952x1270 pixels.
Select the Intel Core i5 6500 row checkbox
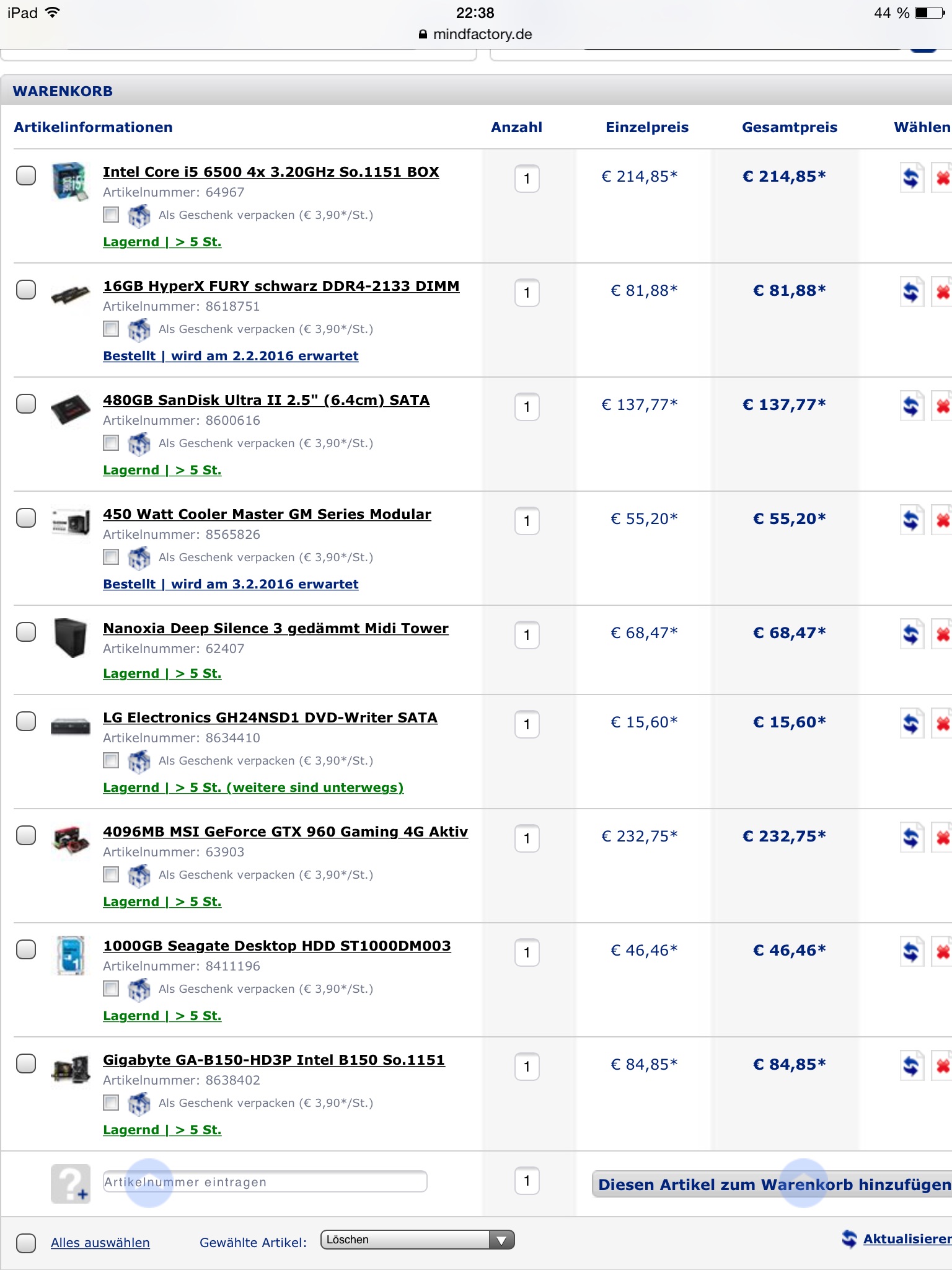(x=26, y=175)
